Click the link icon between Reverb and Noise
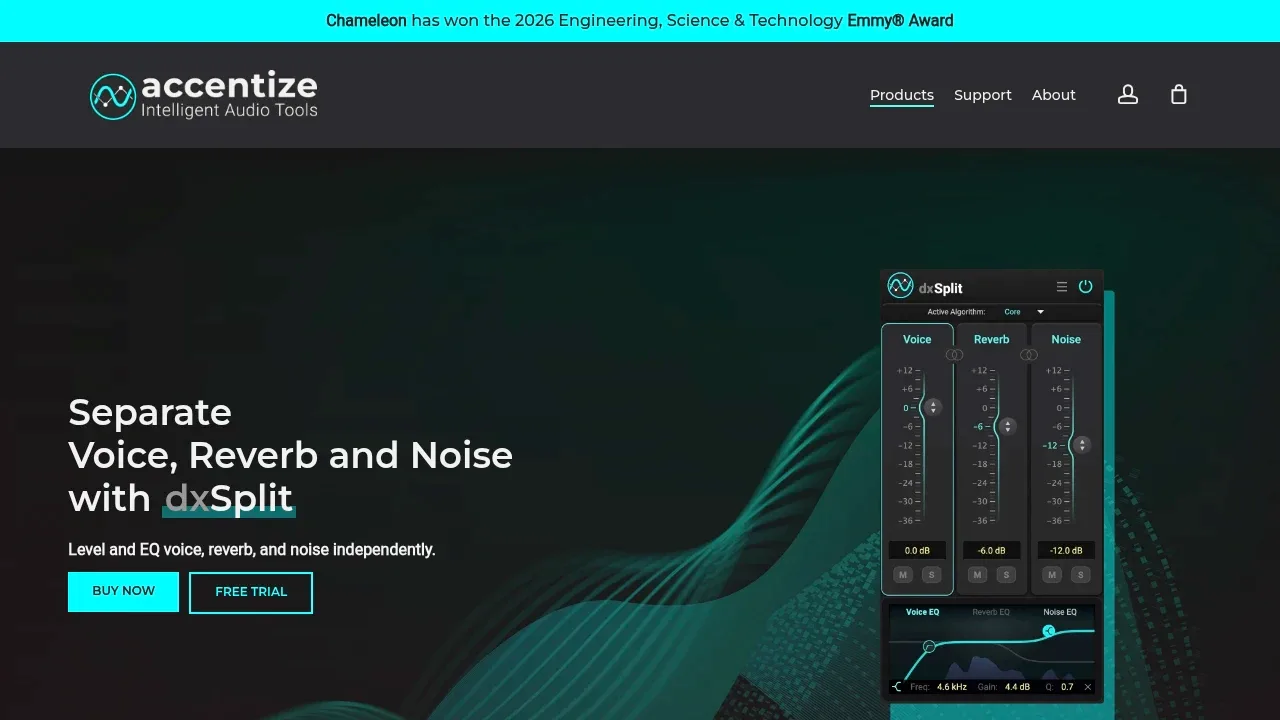The width and height of the screenshot is (1280, 720). tap(1029, 354)
